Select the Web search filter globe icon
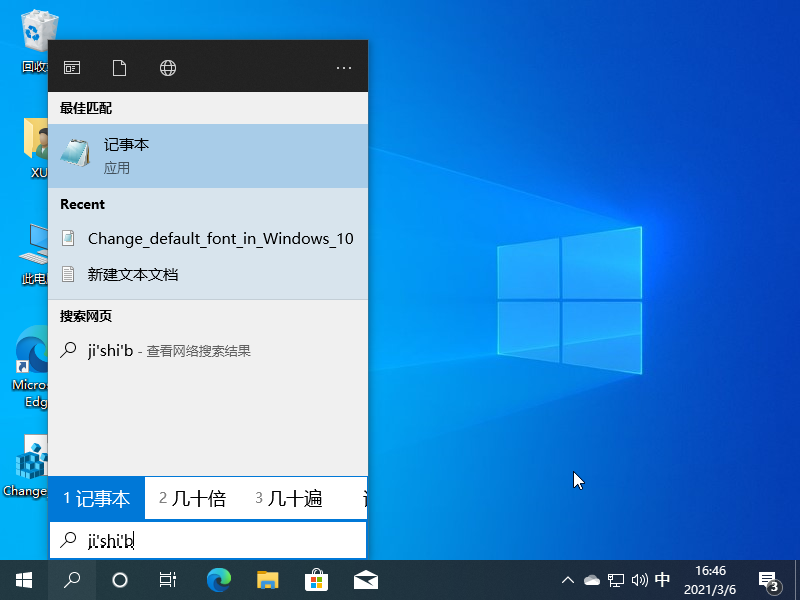The width and height of the screenshot is (800, 600). tap(167, 67)
